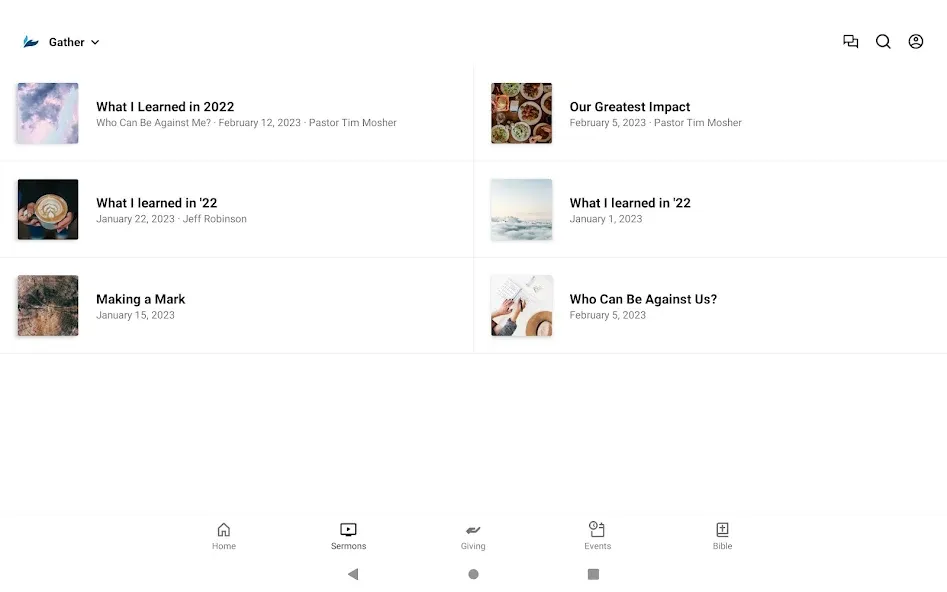Go to the Home tab
This screenshot has width=947, height=592.
pos(223,536)
